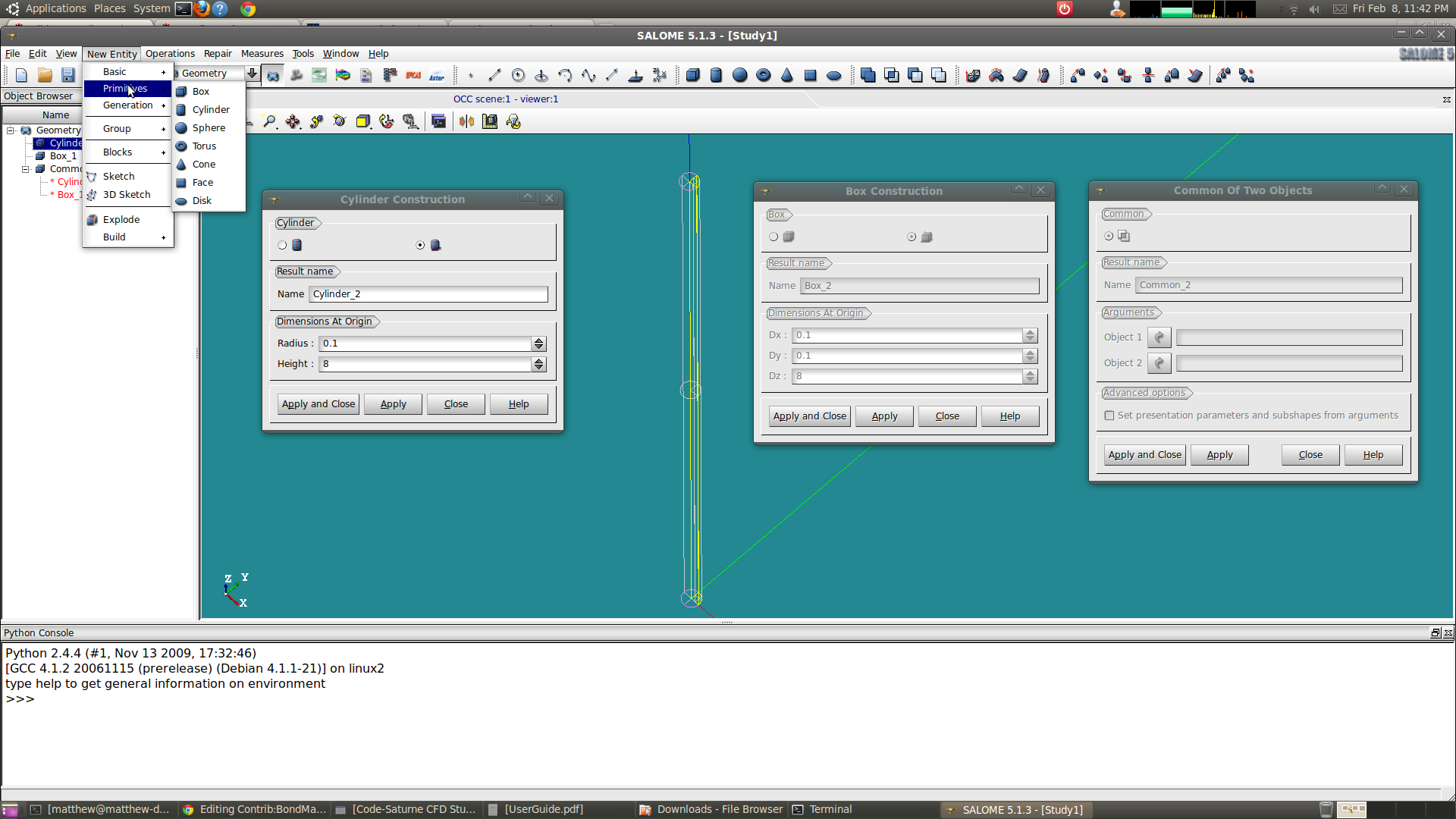The width and height of the screenshot is (1456, 819).
Task: Collapse the Geometry tree node
Action: click(11, 130)
